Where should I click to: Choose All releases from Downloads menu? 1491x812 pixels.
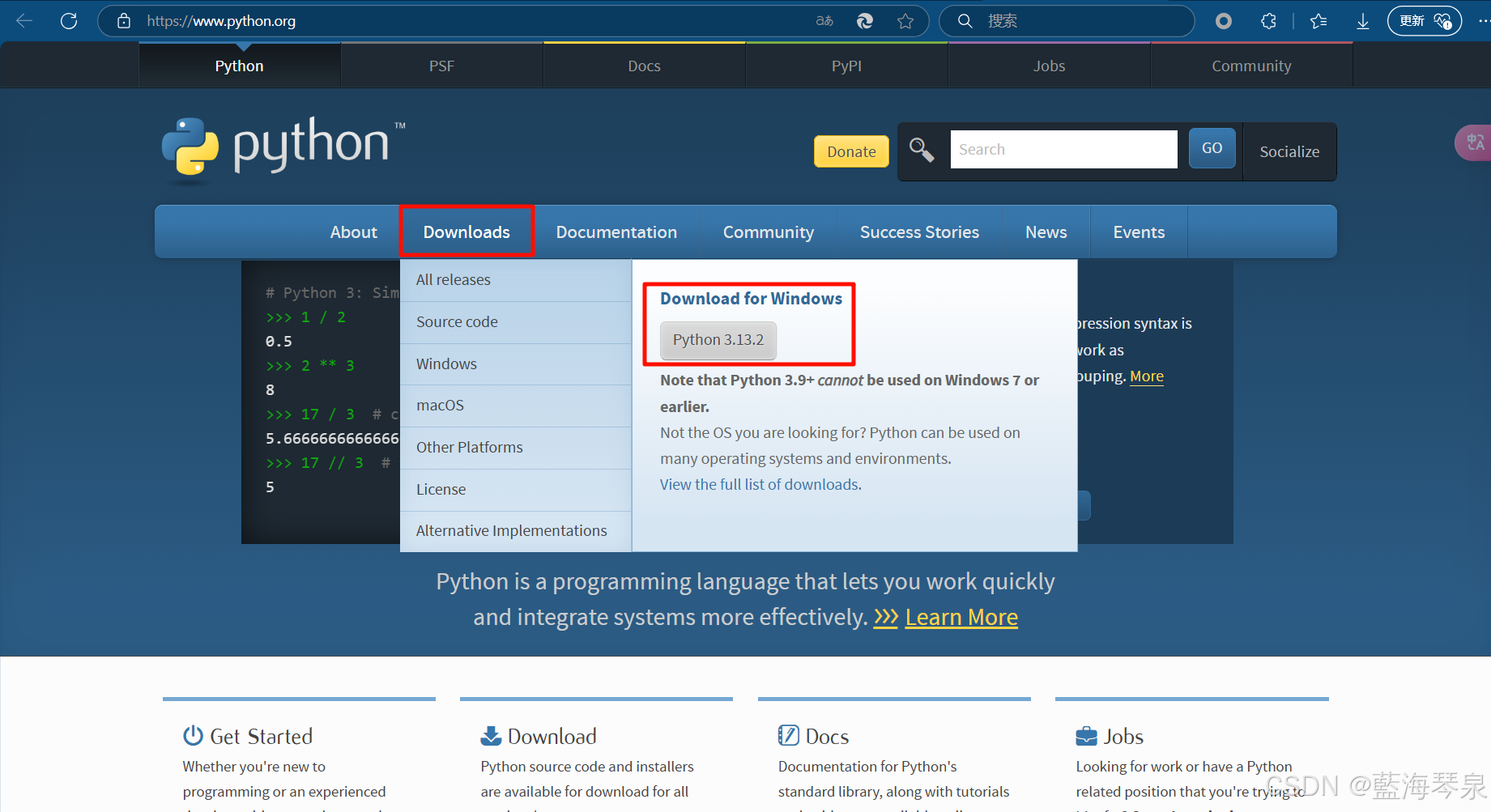click(x=516, y=280)
